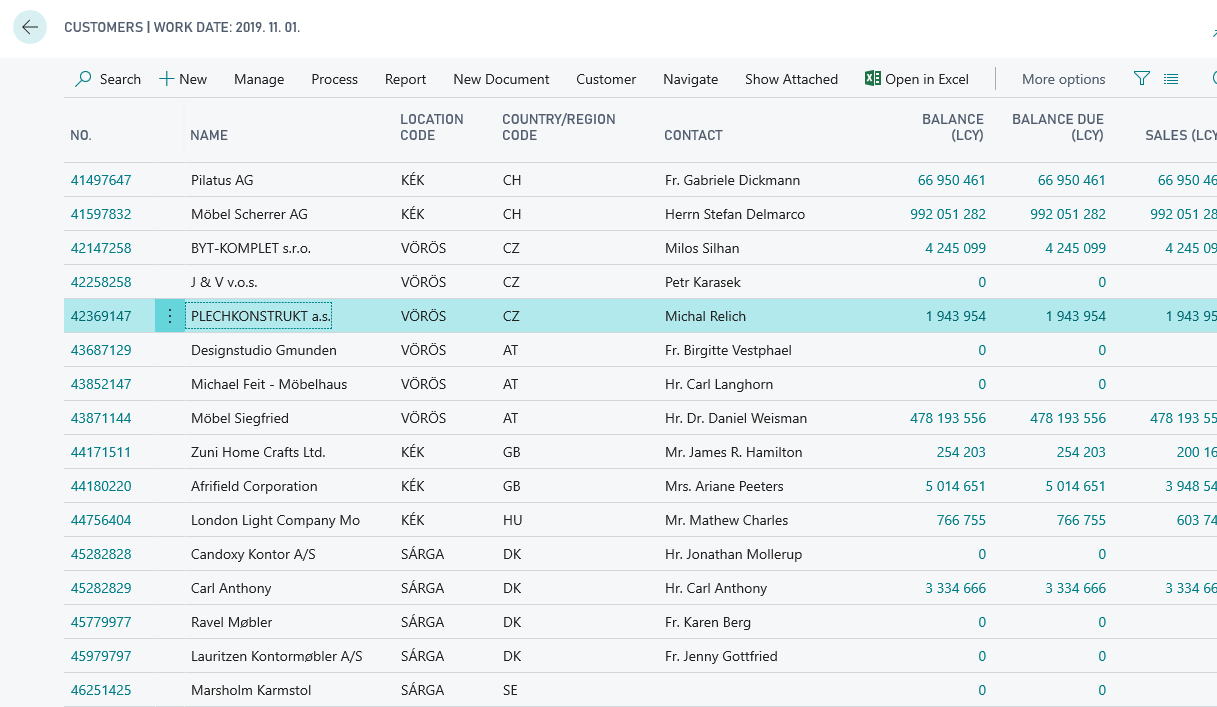
Task: Click the plus icon for New
Action: pyautogui.click(x=166, y=79)
